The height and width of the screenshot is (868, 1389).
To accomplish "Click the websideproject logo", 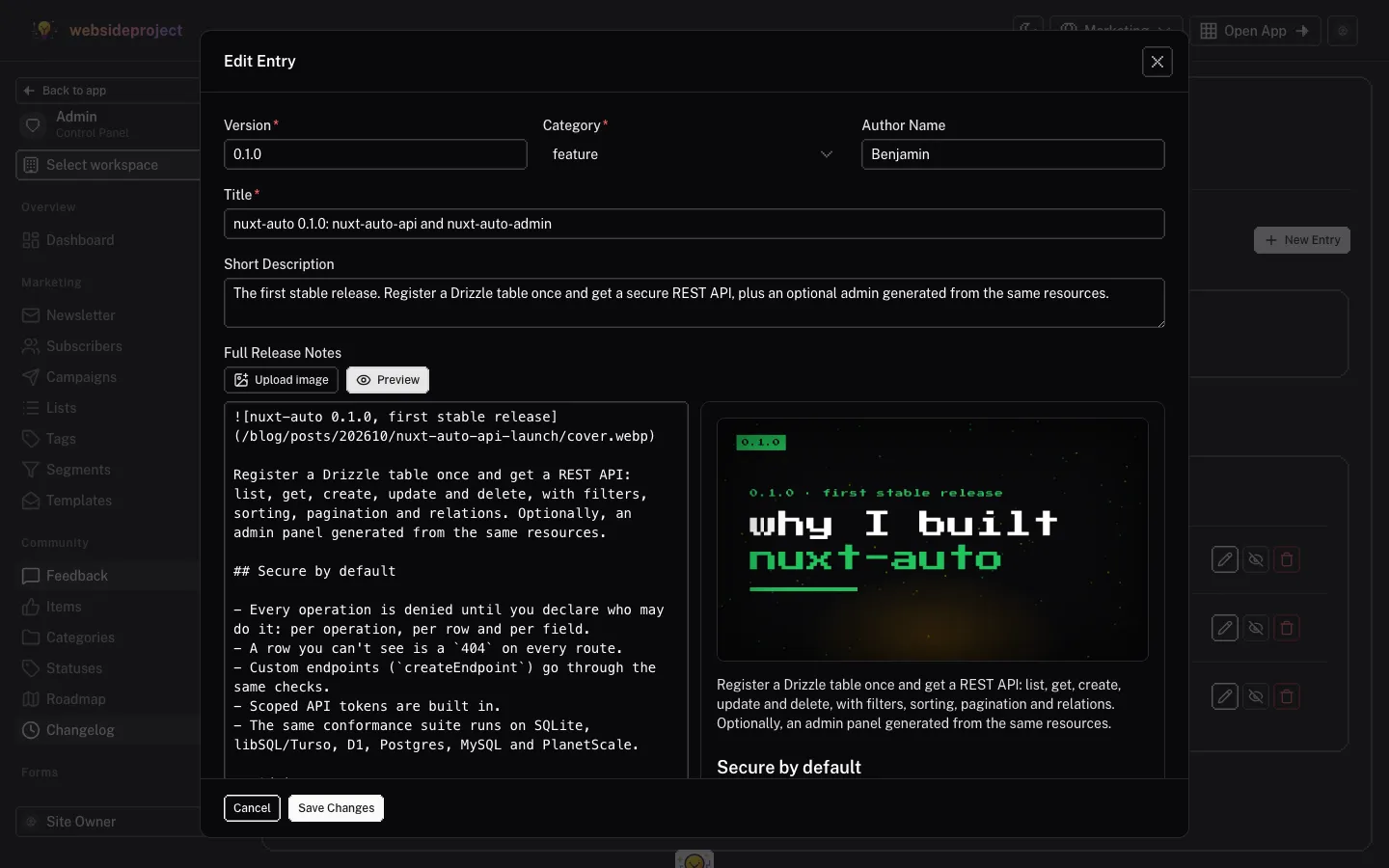I will tap(106, 31).
